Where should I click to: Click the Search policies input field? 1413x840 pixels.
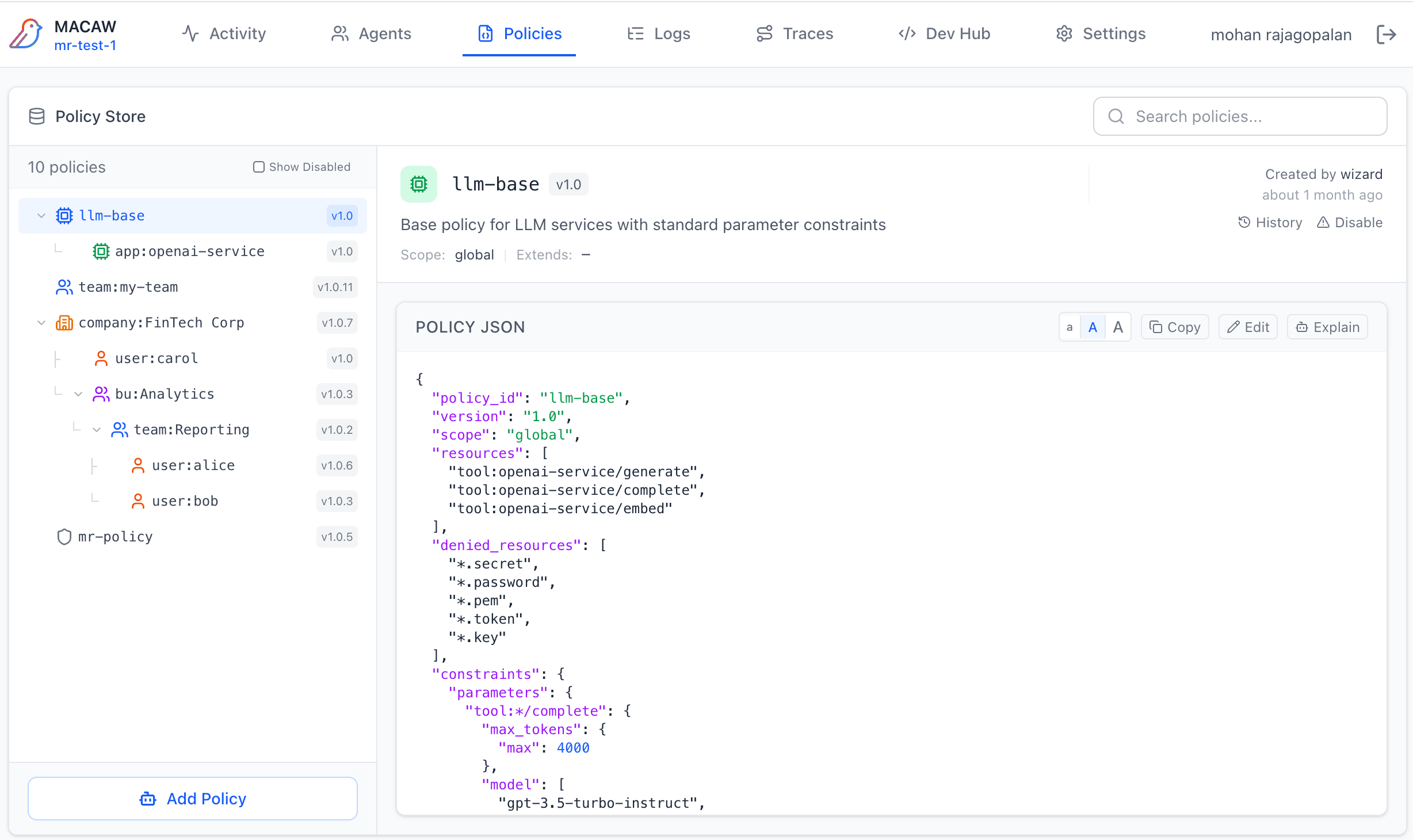(1240, 116)
